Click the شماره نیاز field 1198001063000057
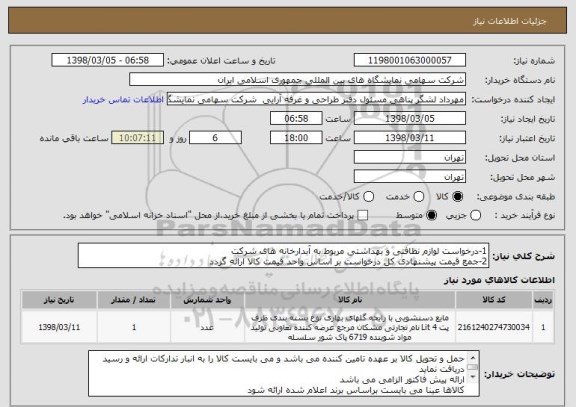Viewport: 576px width, 407px height. tap(410, 60)
